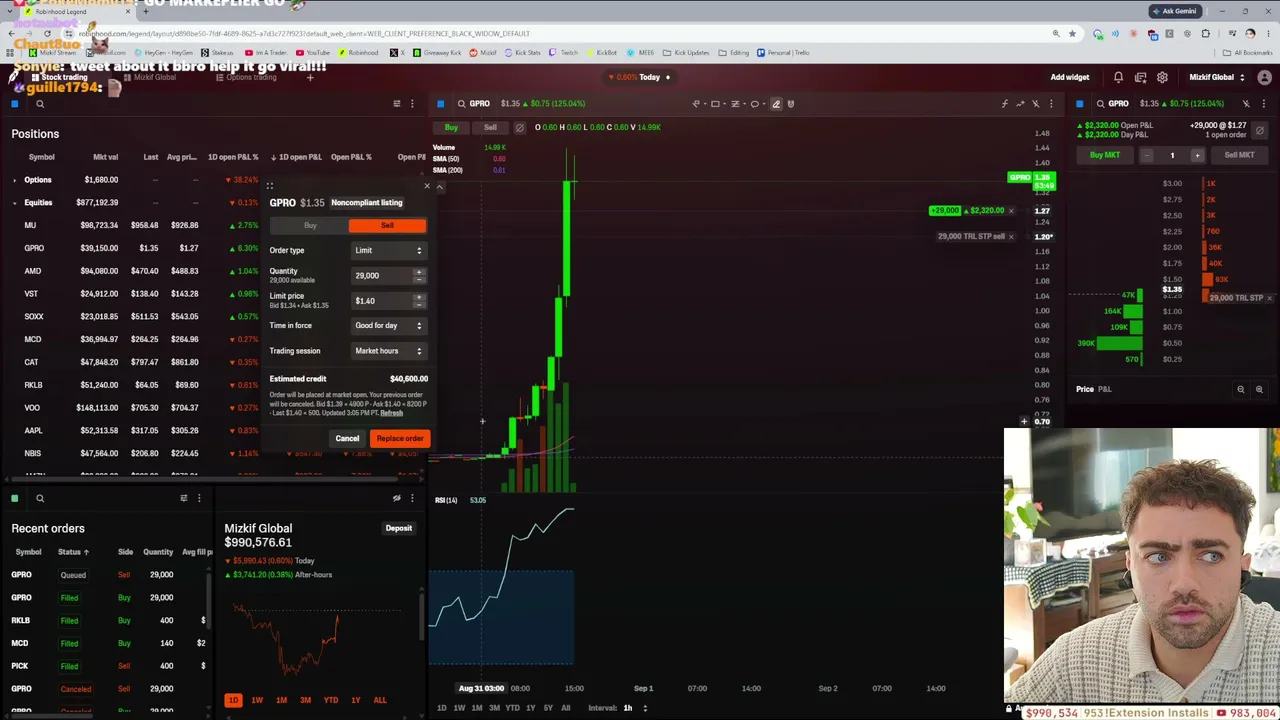The width and height of the screenshot is (1280, 720).
Task: Cancel the order ticket changes
Action: coord(347,439)
